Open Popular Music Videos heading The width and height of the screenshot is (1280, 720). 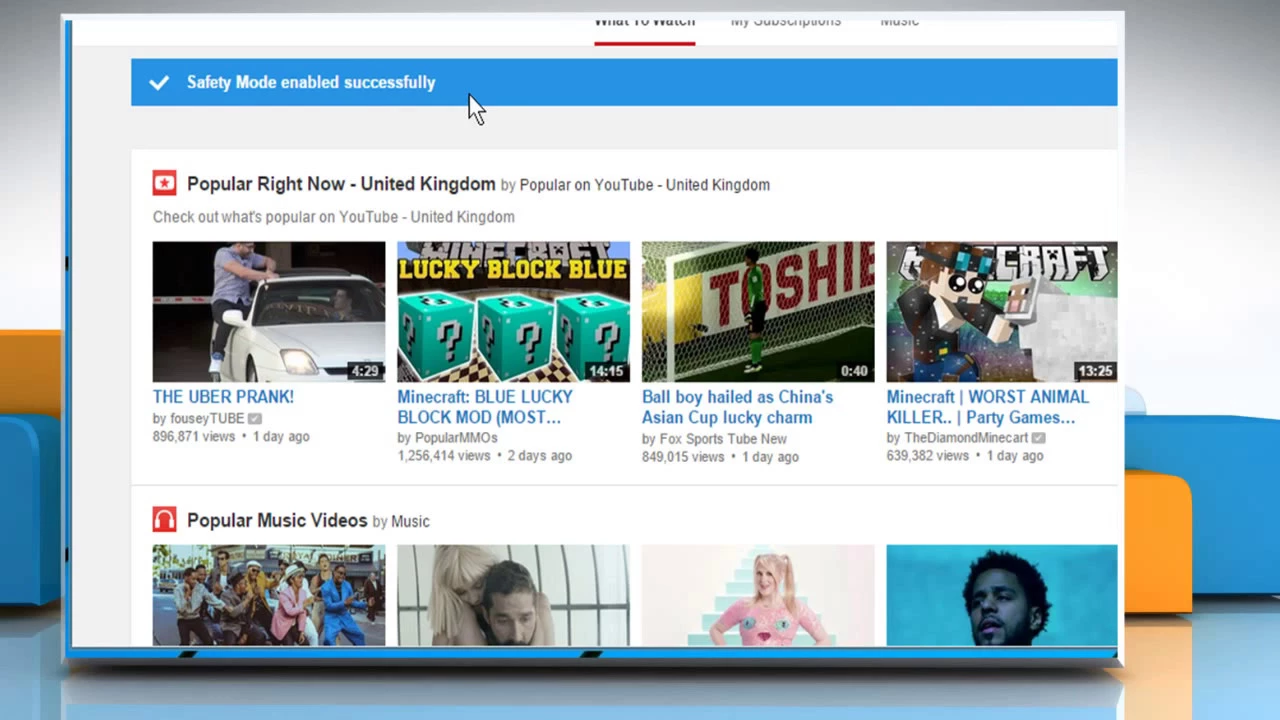277,520
